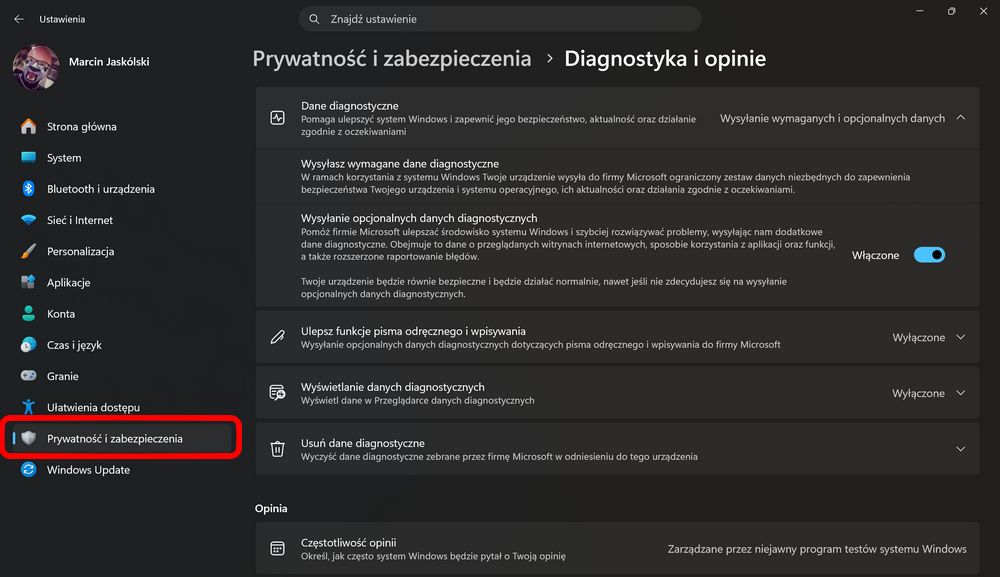This screenshot has width=1000, height=577.
Task: Click the Prywatność i zabezpieczenia shield icon
Action: pos(28,438)
